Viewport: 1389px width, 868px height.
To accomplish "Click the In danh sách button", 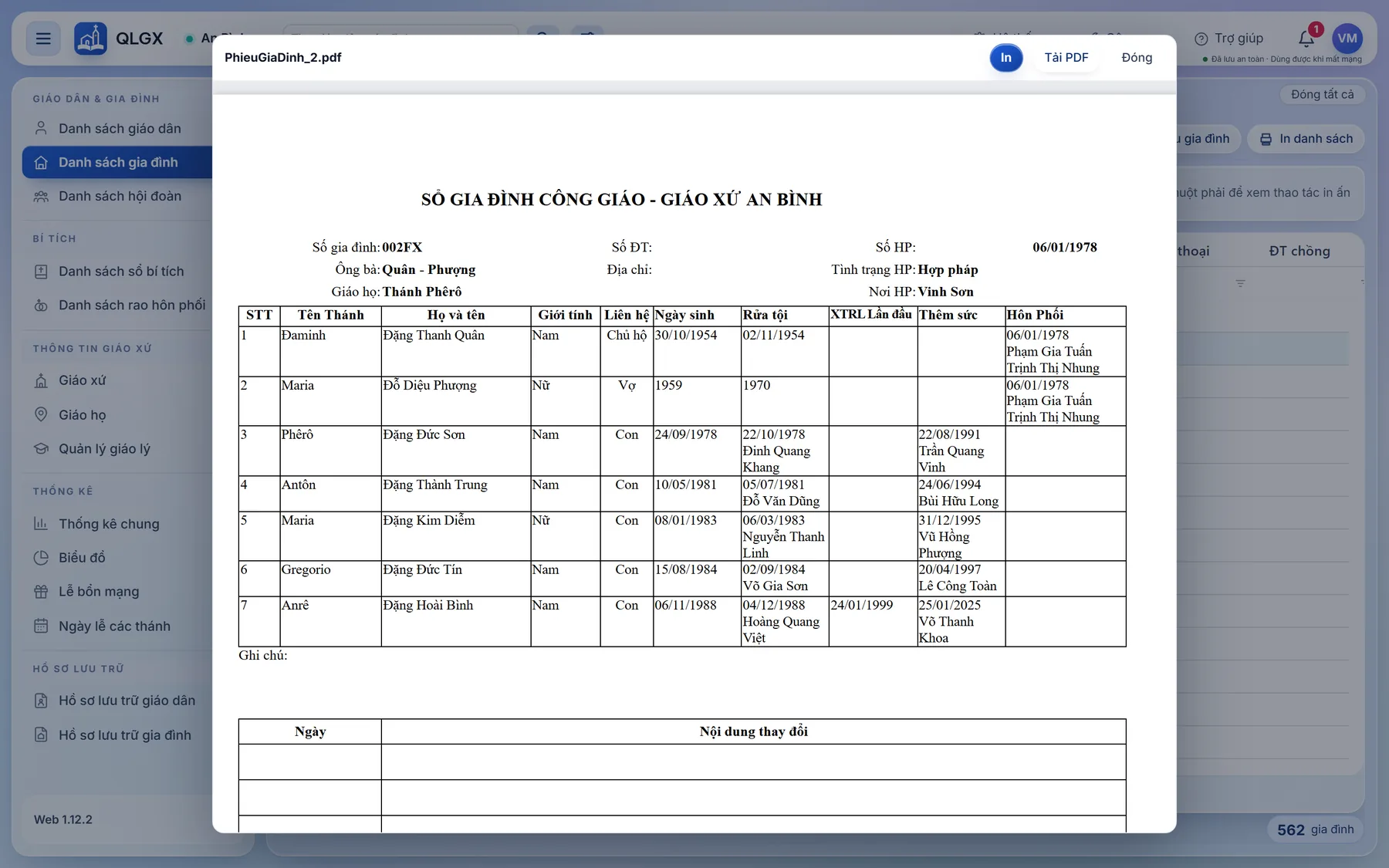I will click(x=1306, y=139).
